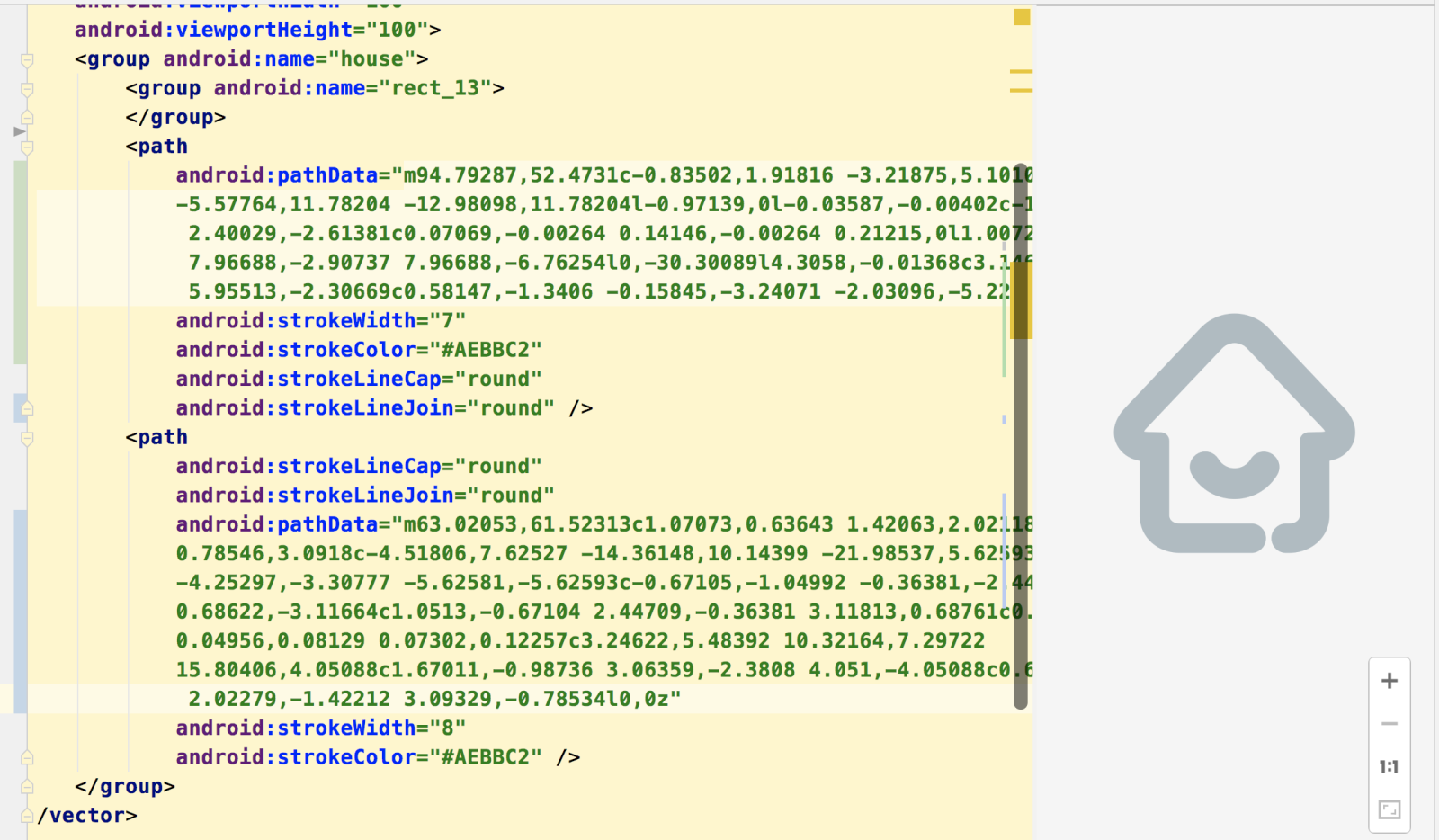Viewport: 1439px width, 840px height.
Task: Click first strokeLineCap="round" in first path
Action: coord(359,379)
